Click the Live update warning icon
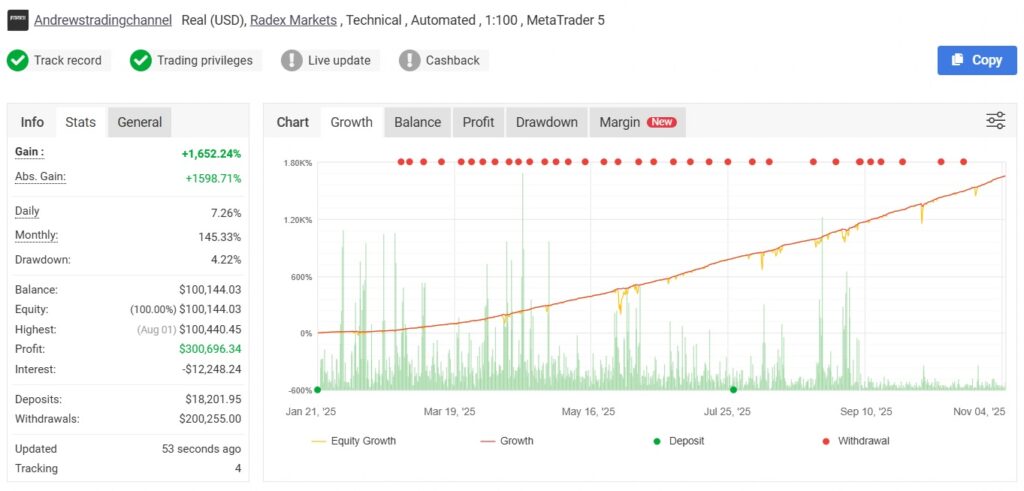Screen dimensions: 1024x491 (292, 60)
